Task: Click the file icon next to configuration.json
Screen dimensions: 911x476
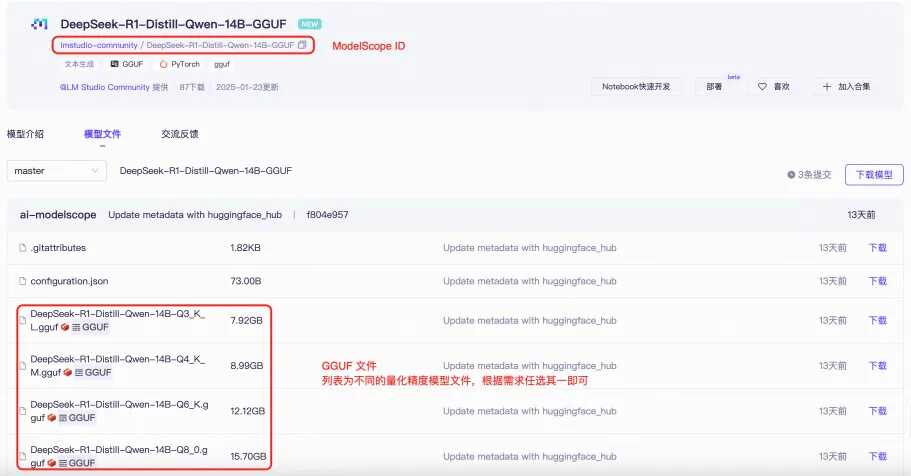Action: click(x=23, y=281)
